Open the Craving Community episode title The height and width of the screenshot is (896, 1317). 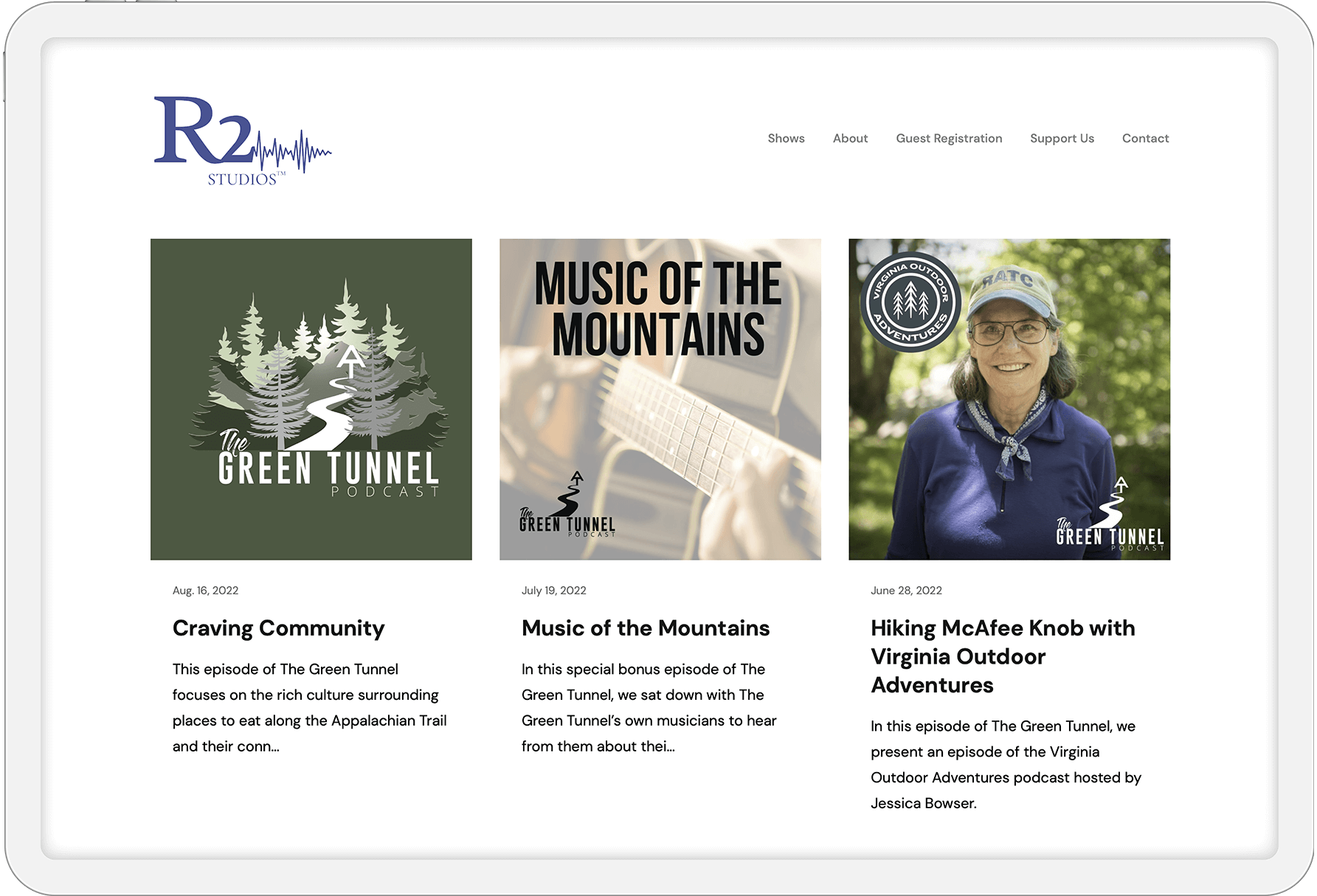[x=278, y=628]
